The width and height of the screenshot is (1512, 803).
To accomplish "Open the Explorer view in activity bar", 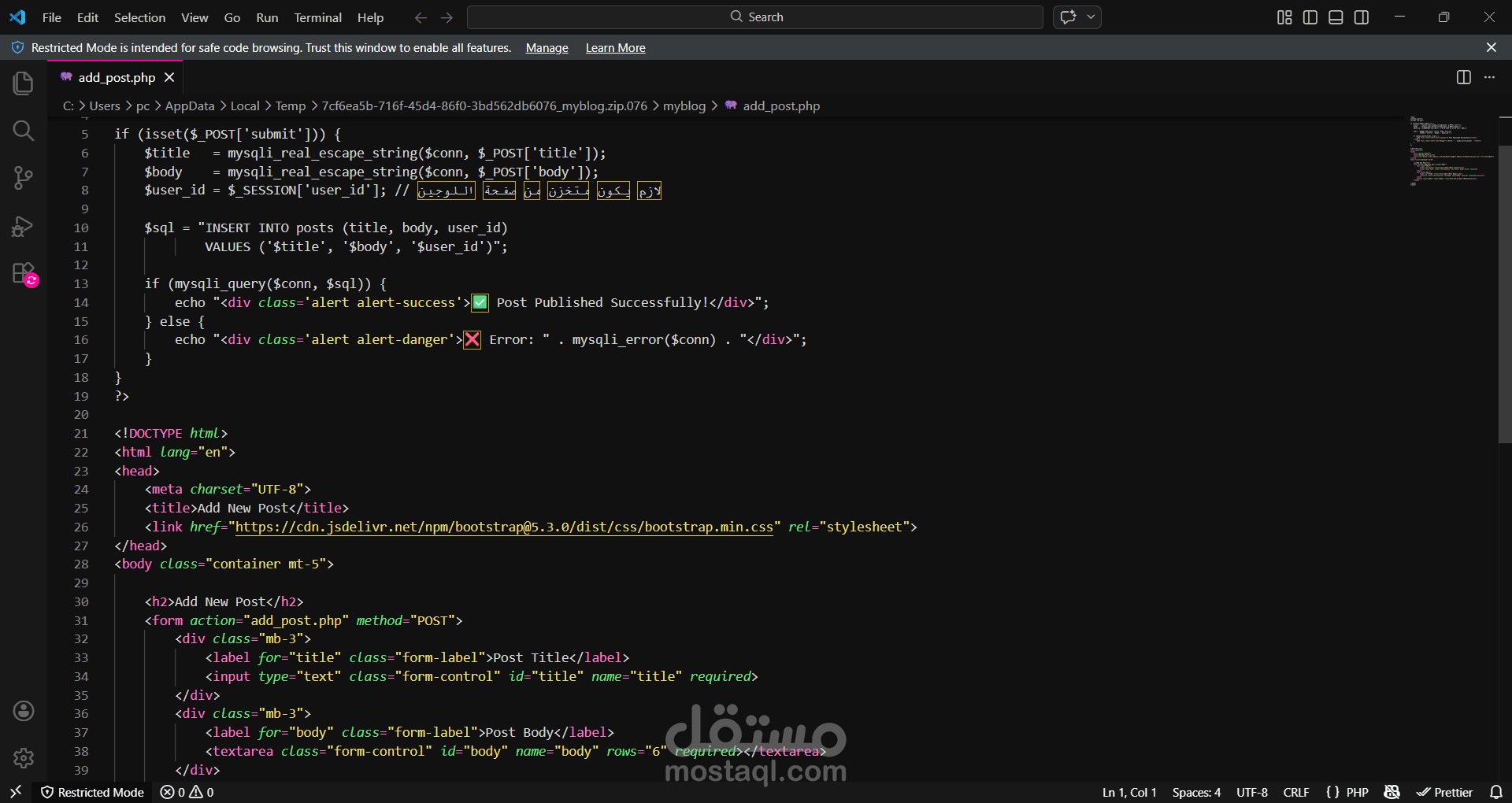I will [x=24, y=83].
